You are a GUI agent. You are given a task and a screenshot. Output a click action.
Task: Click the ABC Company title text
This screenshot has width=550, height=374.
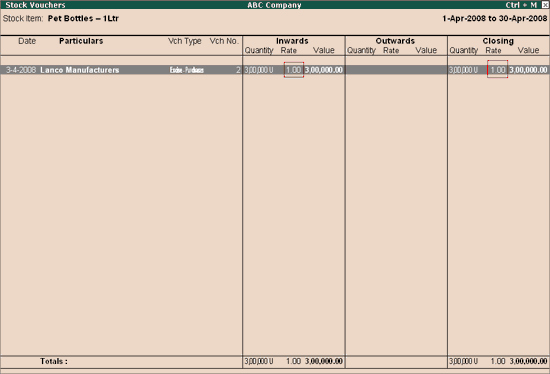[274, 5]
